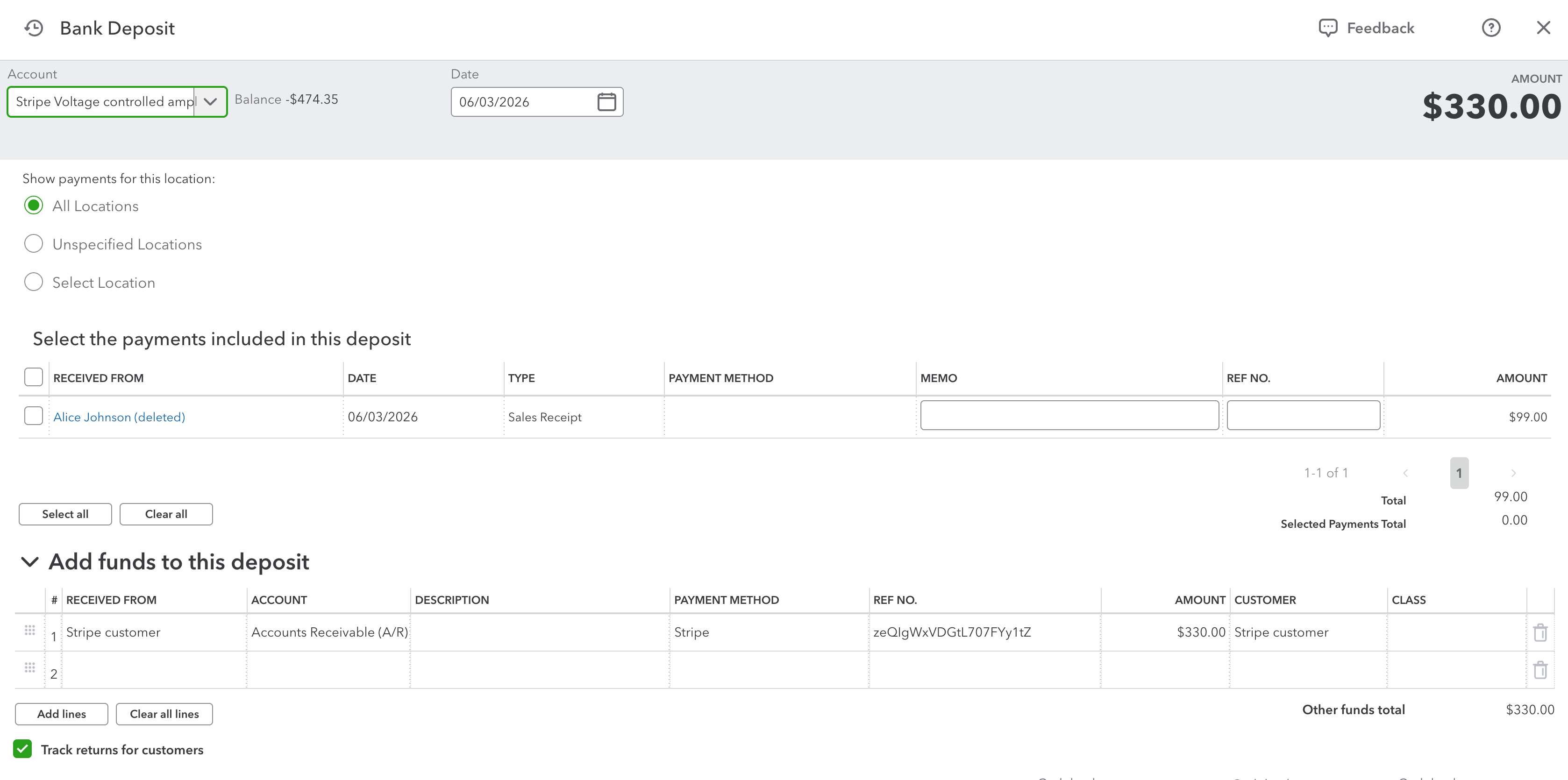Image resolution: width=1568 pixels, height=780 pixels.
Task: Collapse the Add funds to this deposit section
Action: point(30,561)
